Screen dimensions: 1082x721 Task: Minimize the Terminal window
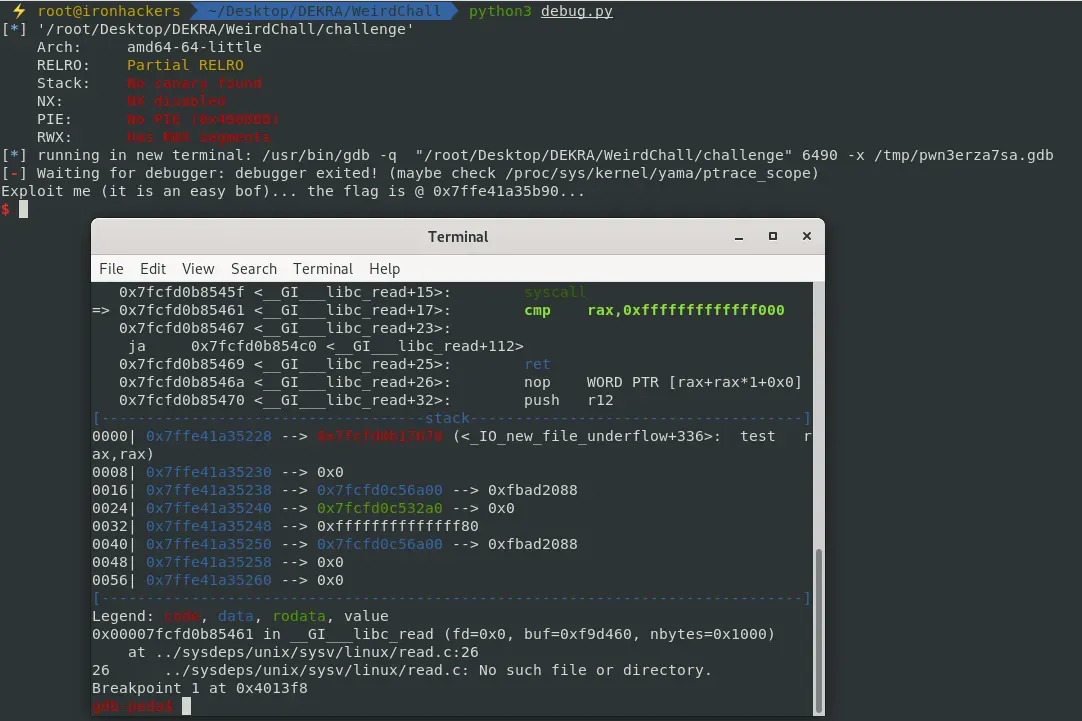tap(739, 237)
